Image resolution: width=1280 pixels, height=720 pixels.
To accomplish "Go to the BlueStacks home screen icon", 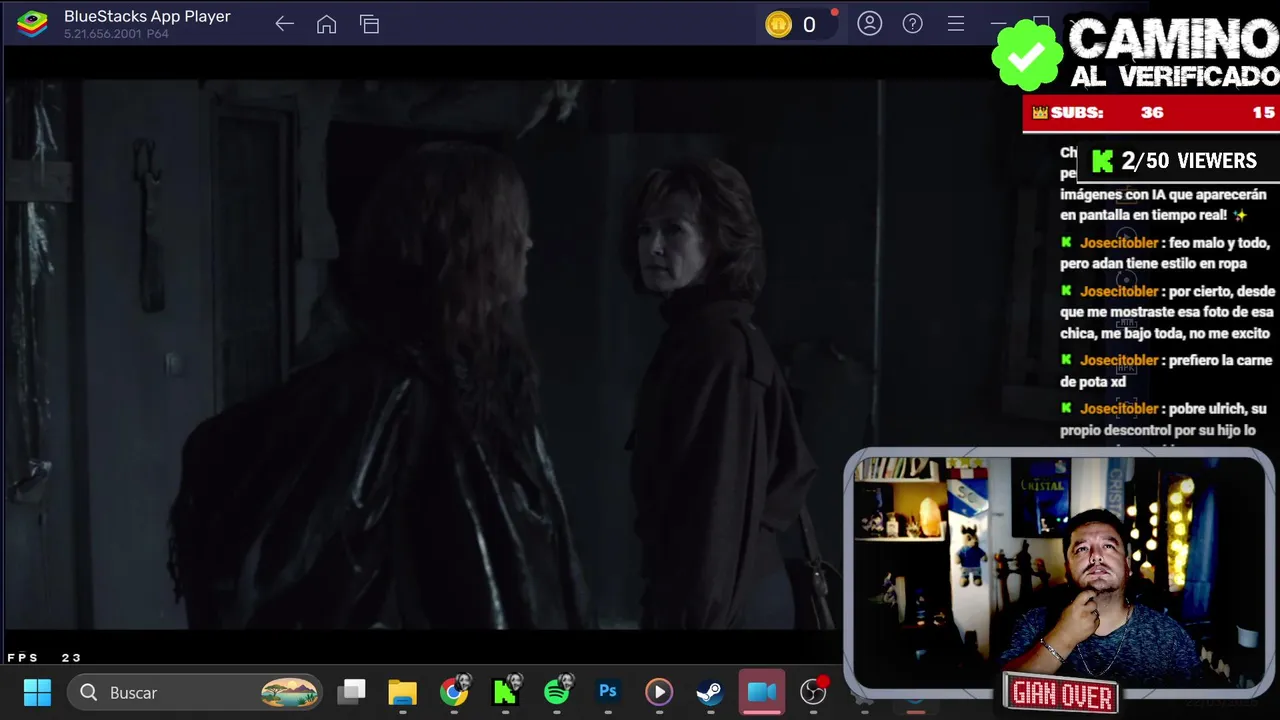I will click(326, 24).
